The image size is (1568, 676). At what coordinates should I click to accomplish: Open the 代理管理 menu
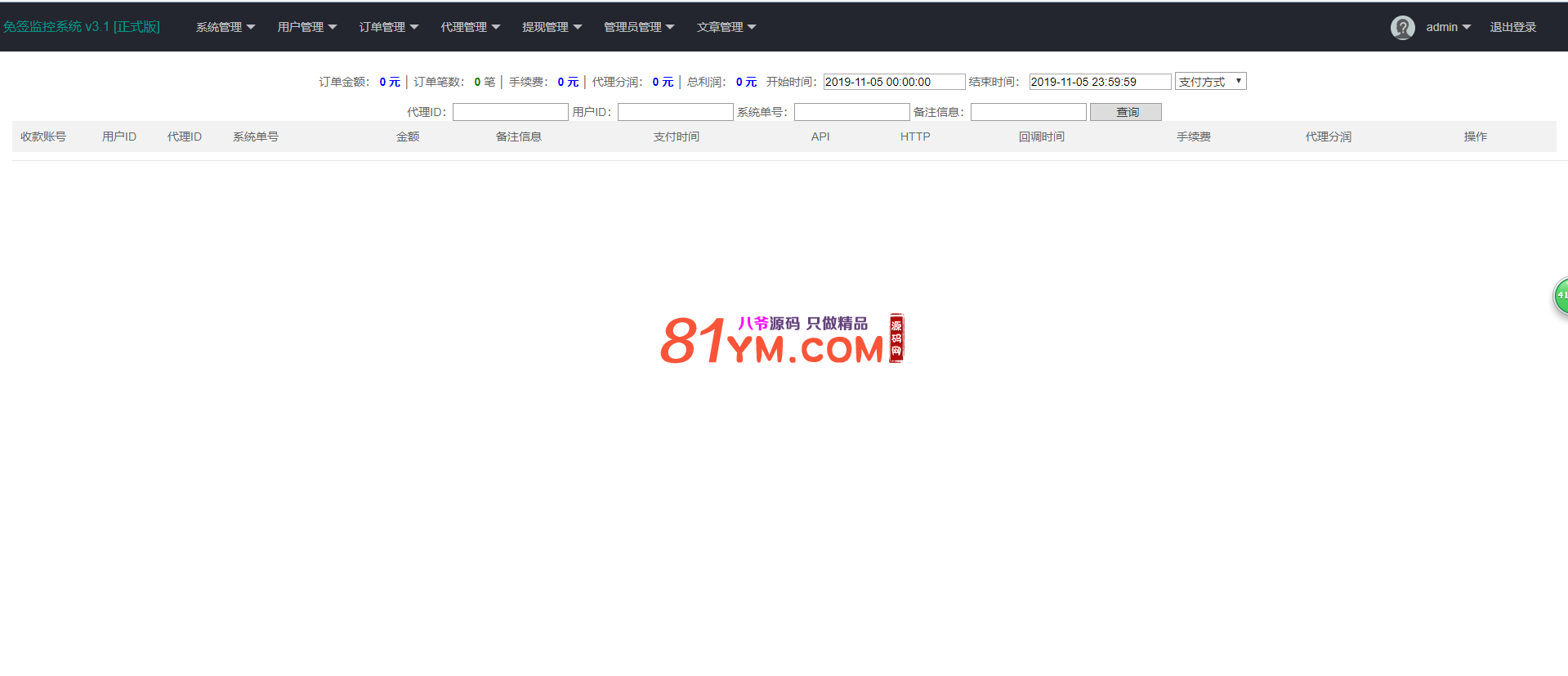(x=471, y=27)
